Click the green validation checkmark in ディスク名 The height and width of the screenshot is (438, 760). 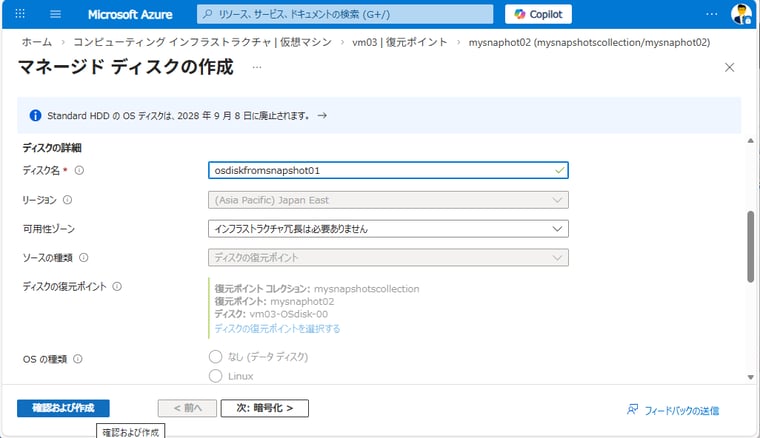tap(559, 170)
